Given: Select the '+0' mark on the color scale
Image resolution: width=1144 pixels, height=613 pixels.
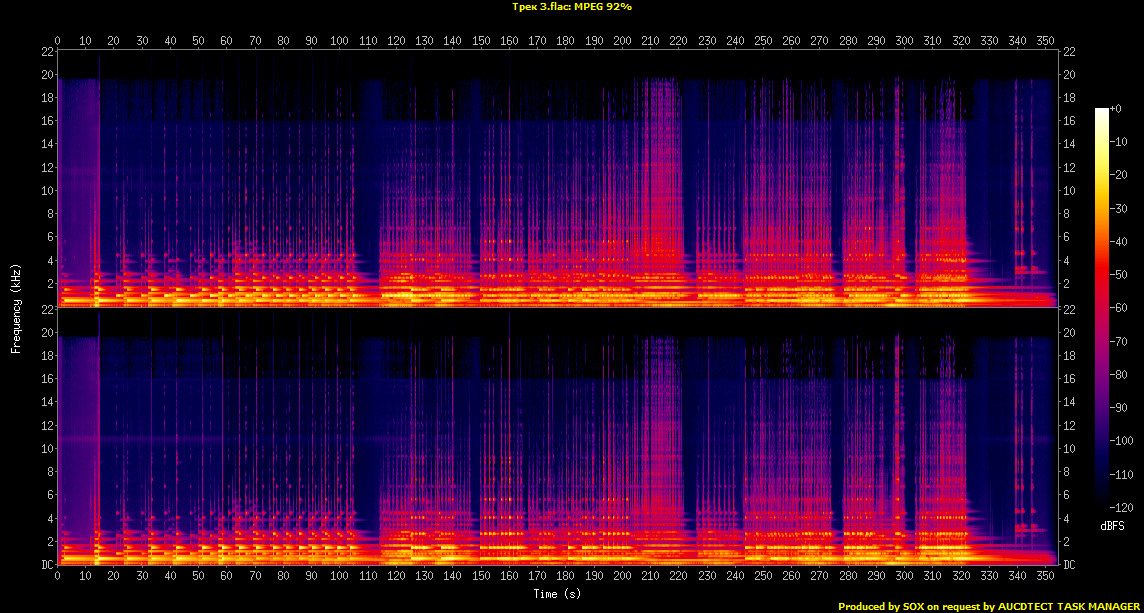Looking at the screenshot, I should coord(1116,108).
